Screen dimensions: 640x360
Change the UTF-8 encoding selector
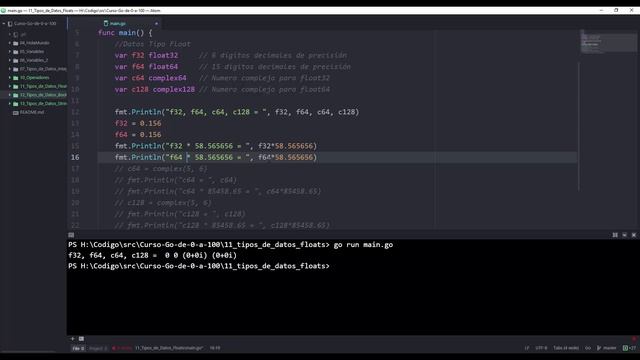pyautogui.click(x=541, y=348)
